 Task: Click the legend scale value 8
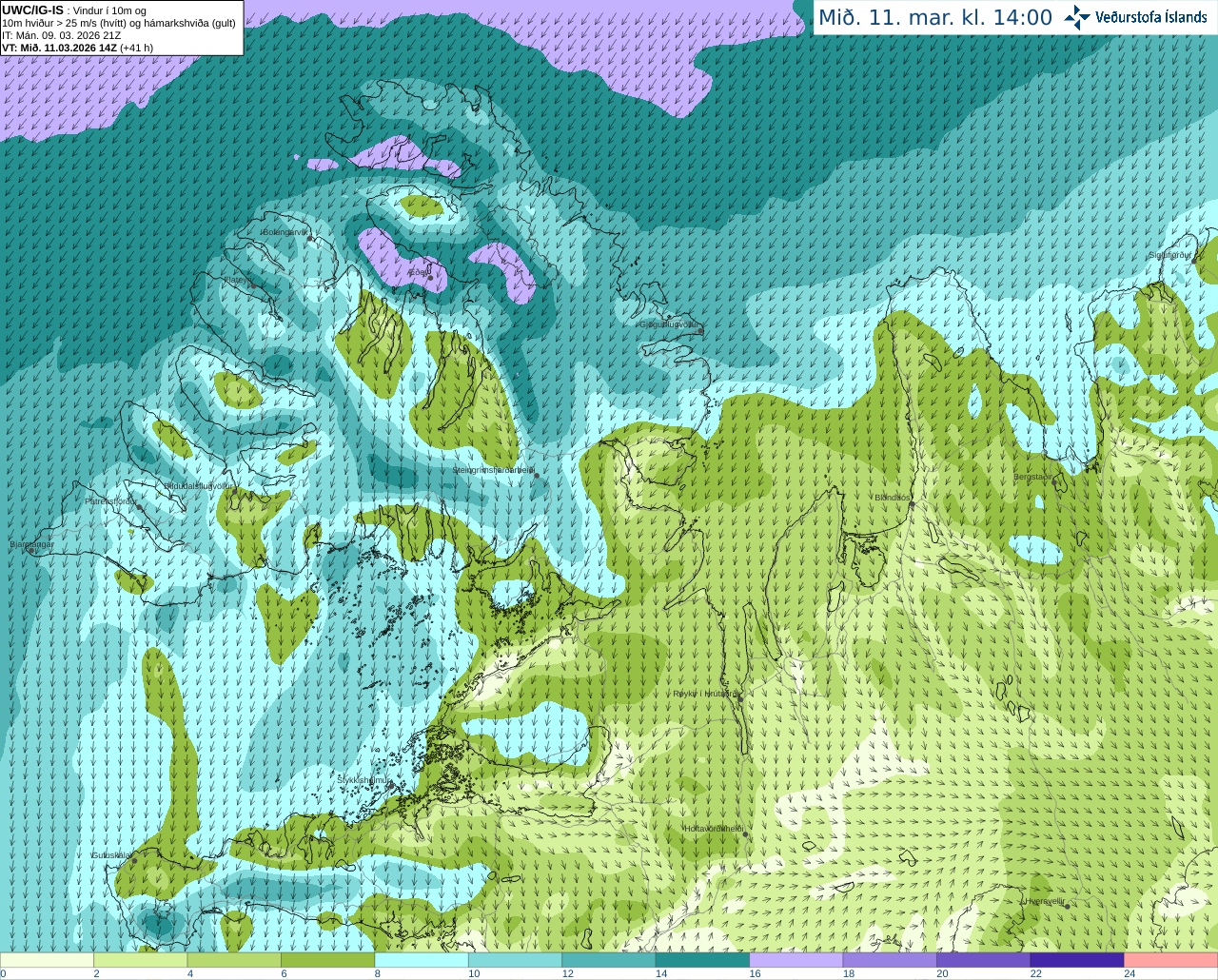pyautogui.click(x=378, y=973)
